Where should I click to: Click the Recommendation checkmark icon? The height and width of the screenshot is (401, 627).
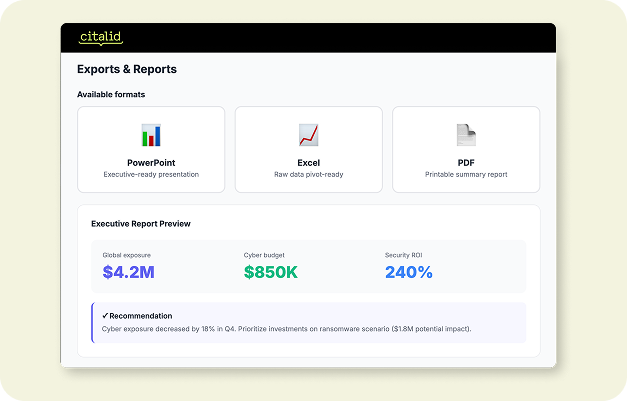tap(105, 316)
